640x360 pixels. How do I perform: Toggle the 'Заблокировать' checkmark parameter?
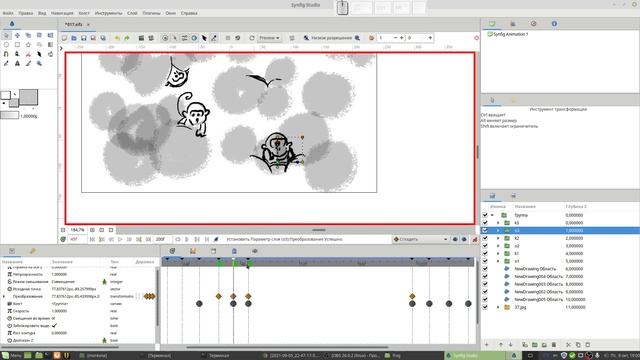[54, 325]
